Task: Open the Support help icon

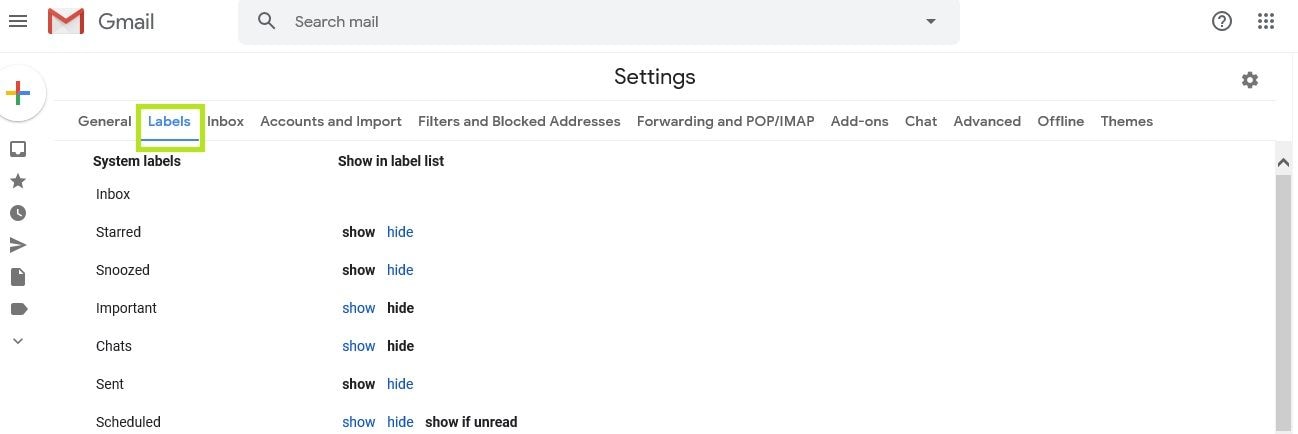Action: point(1222,21)
